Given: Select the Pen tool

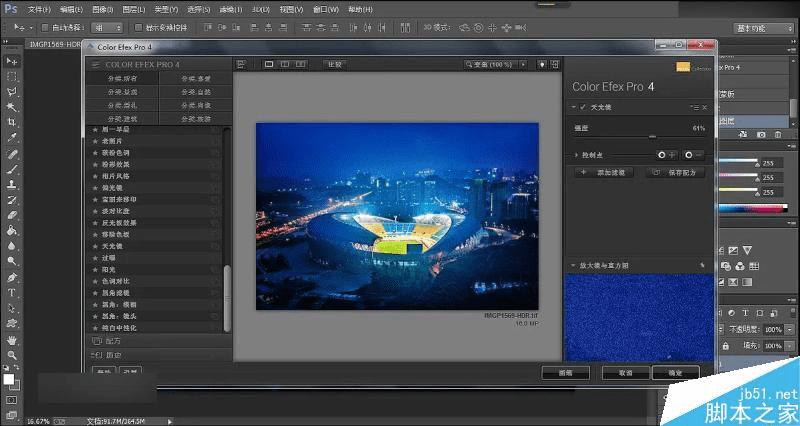Looking at the screenshot, I should point(12,278).
